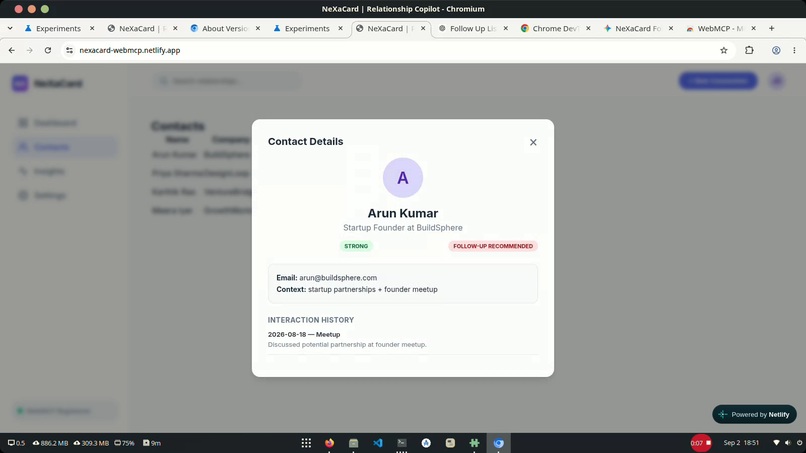
Task: Open Dashboard in the sidebar
Action: pos(65,123)
